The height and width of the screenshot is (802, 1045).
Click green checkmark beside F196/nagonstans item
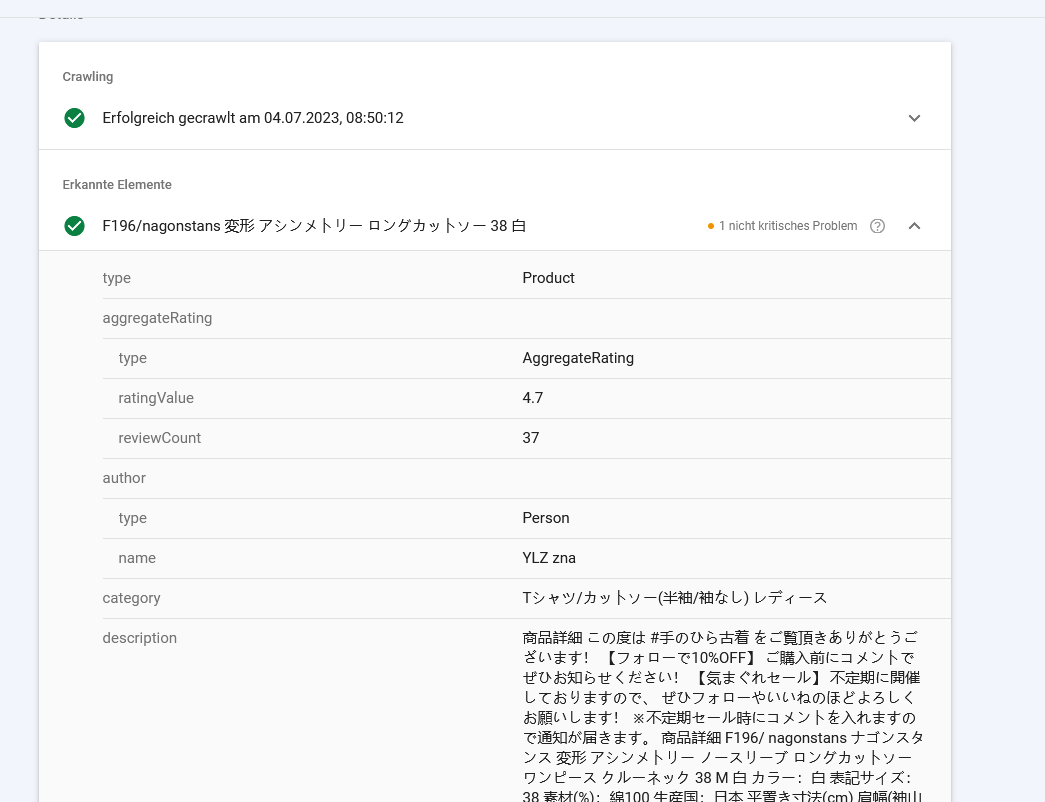coord(75,226)
